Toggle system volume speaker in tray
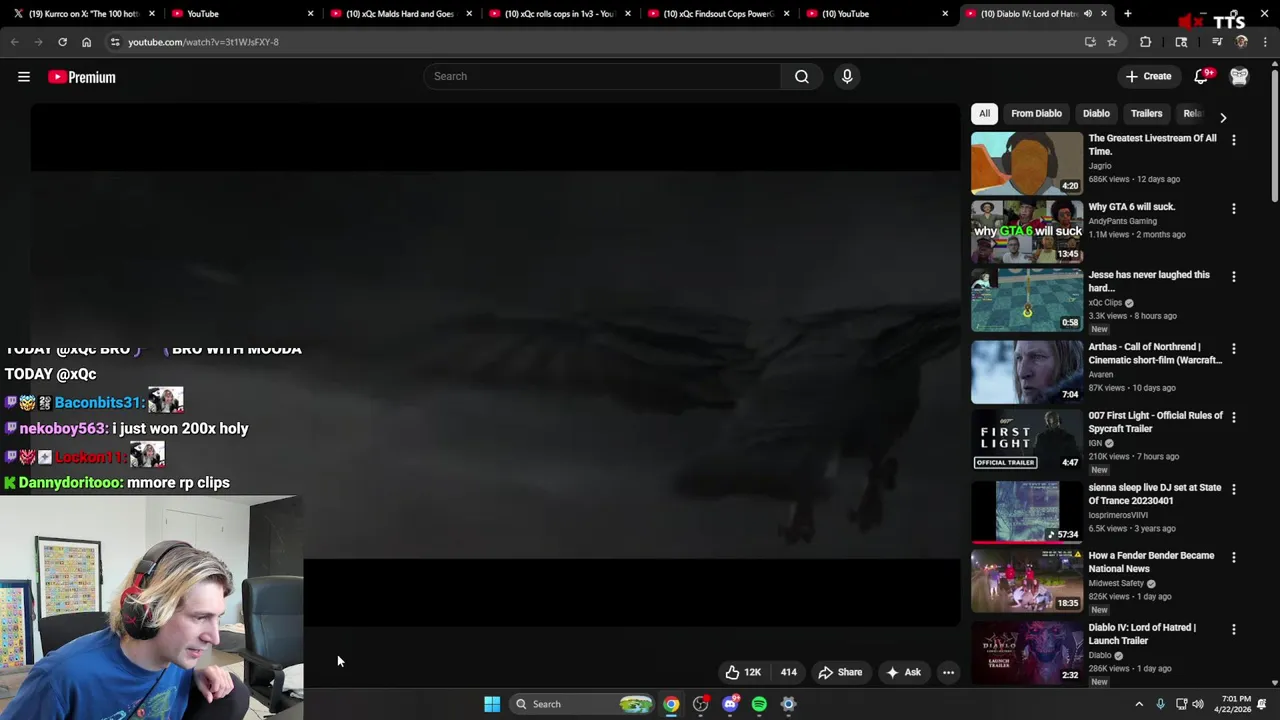 1198,704
